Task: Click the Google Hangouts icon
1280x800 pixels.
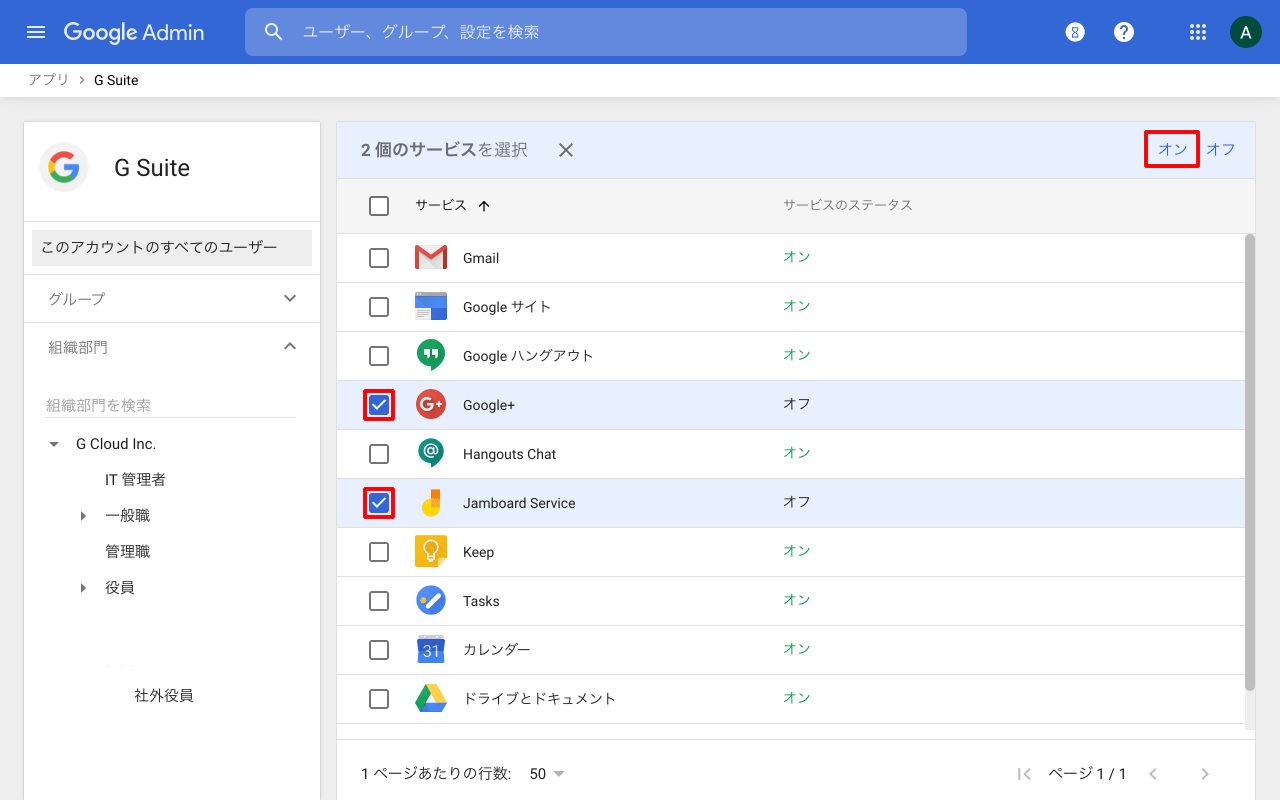Action: point(431,355)
